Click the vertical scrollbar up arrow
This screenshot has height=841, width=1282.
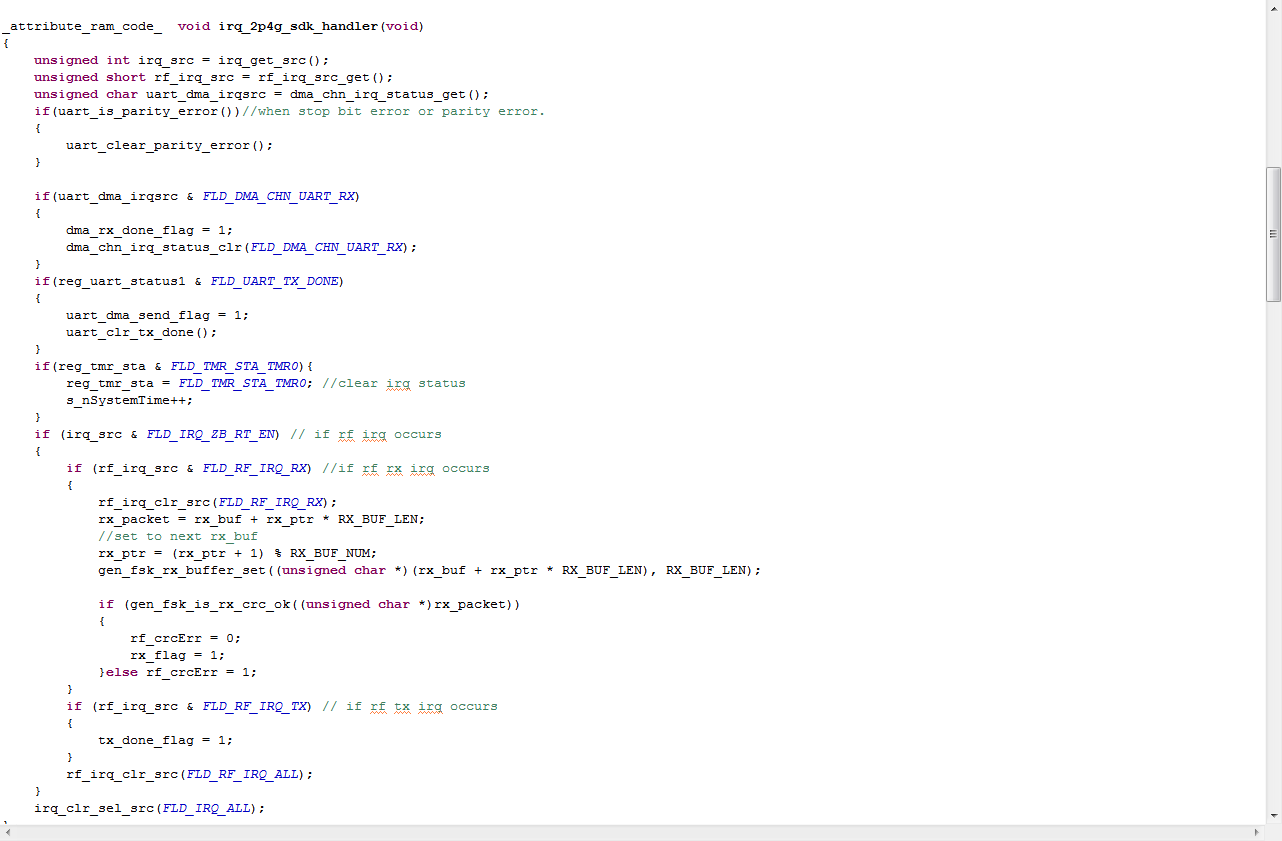(x=1273, y=8)
